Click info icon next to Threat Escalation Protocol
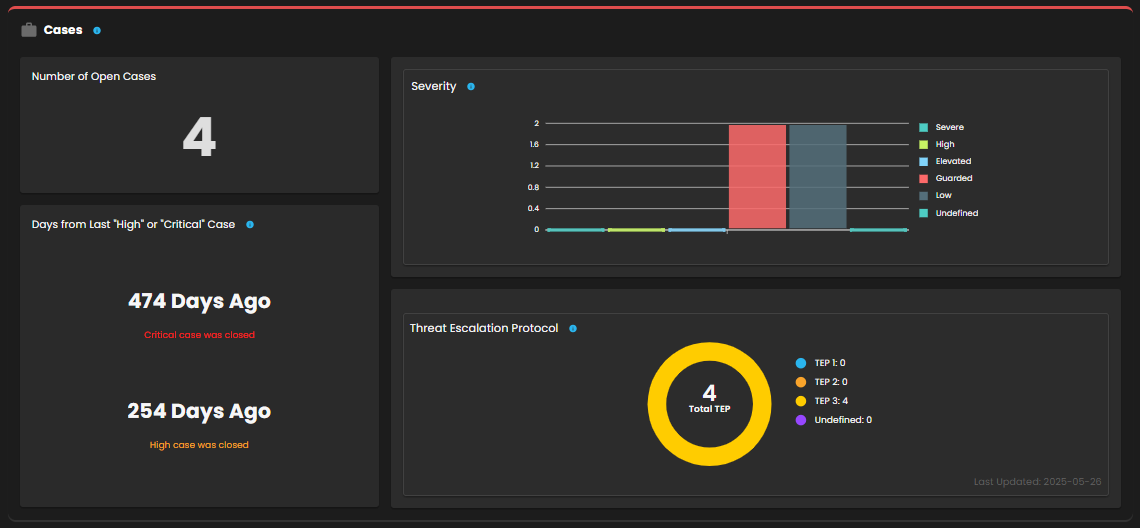 573,329
